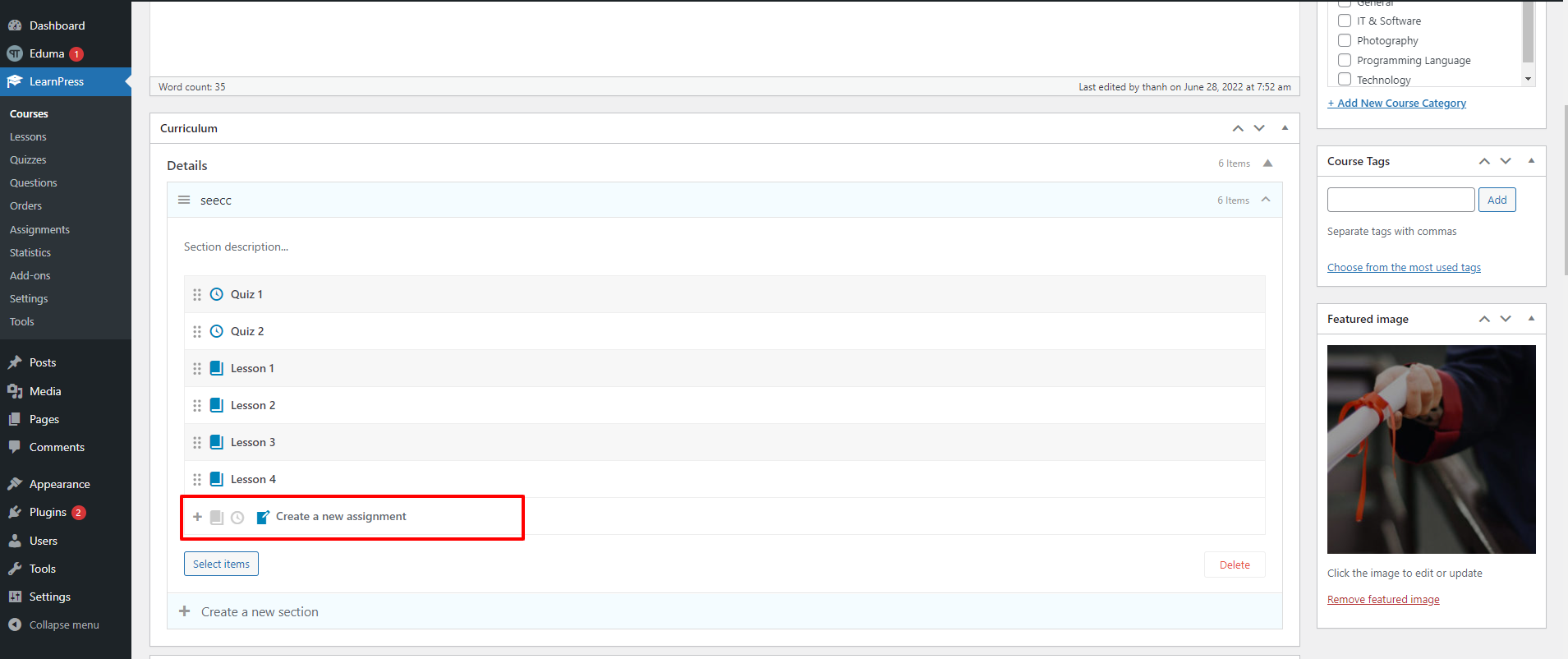Click the book icon beside Lesson 3

(217, 442)
